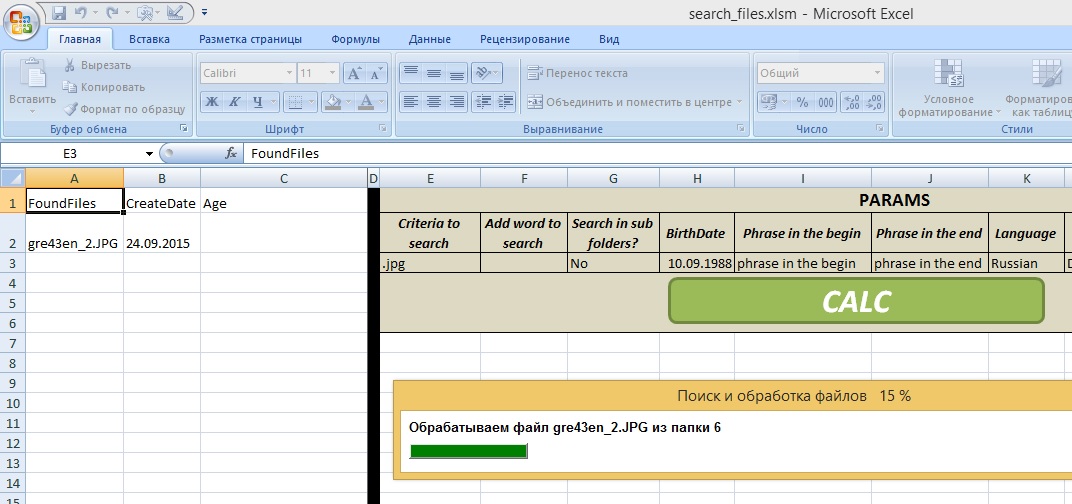The image size is (1072, 504).
Task: Increase font size with large A
Action: tap(353, 73)
